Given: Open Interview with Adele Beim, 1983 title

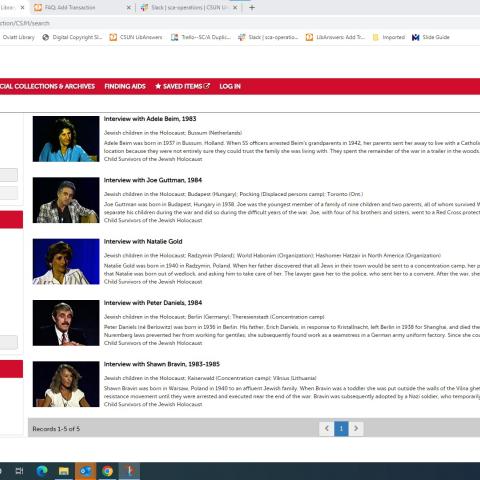Looking at the screenshot, I should pyautogui.click(x=150, y=119).
